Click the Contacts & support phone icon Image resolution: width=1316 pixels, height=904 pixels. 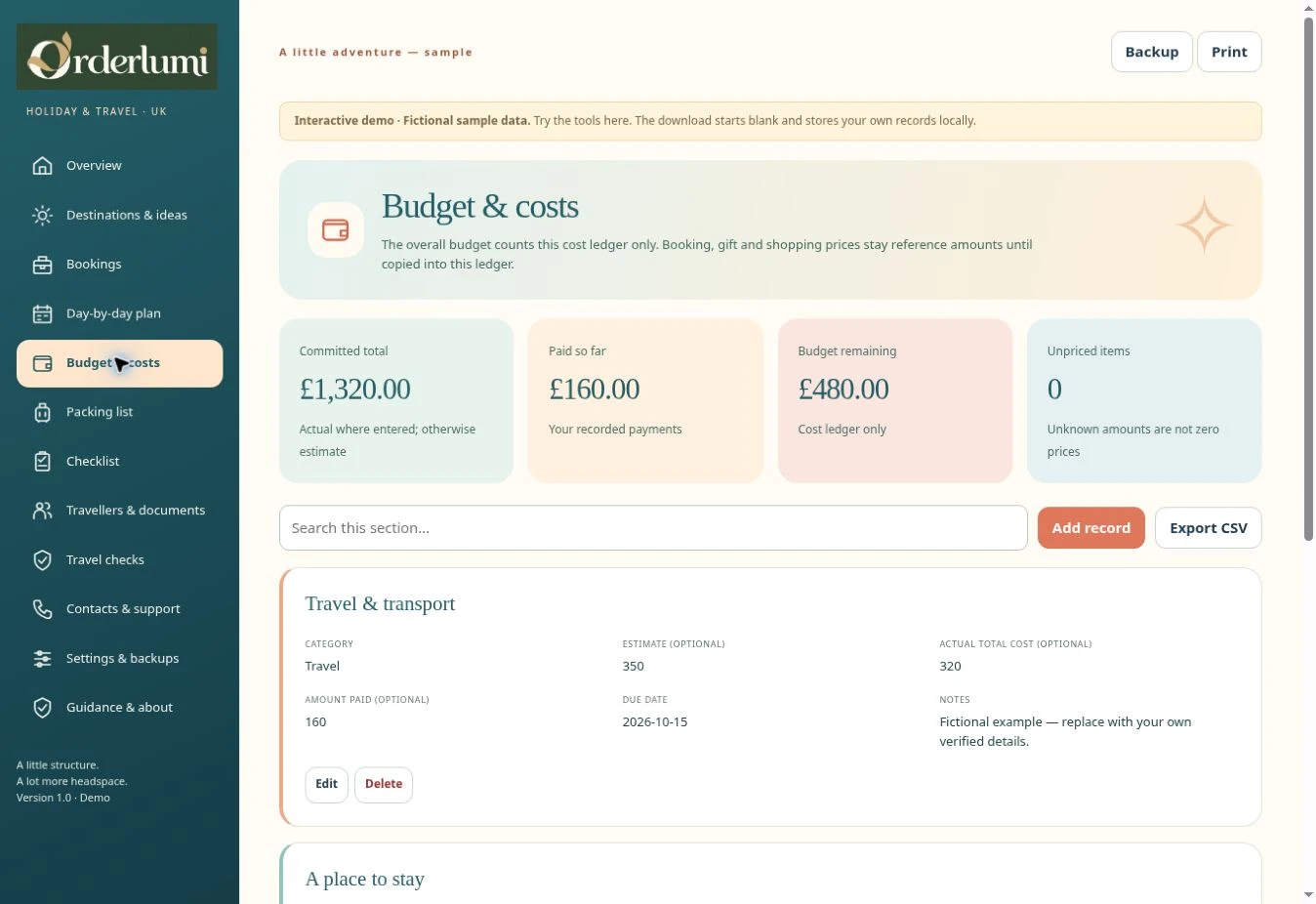click(x=42, y=609)
